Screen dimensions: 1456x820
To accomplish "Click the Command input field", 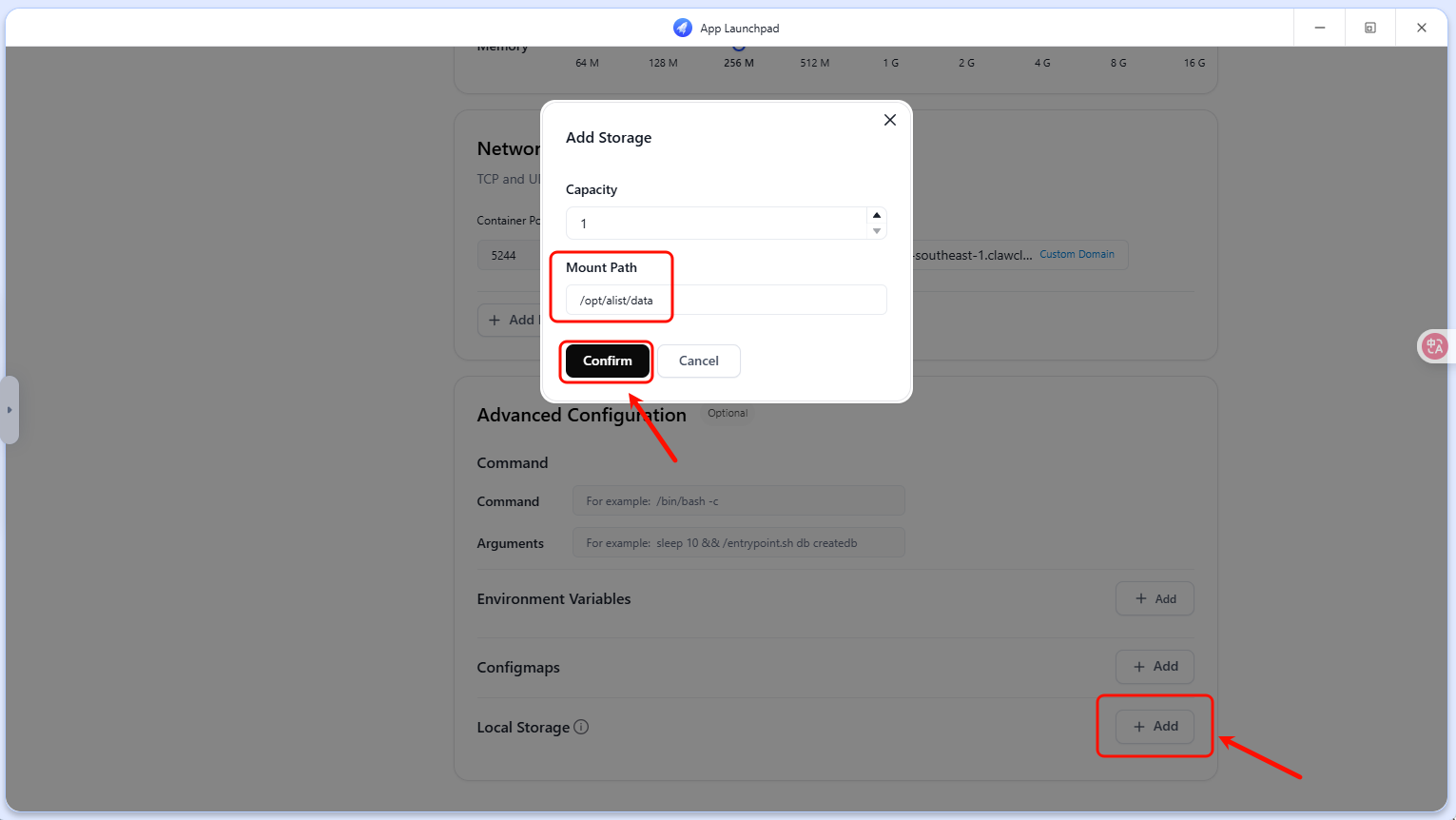I will pyautogui.click(x=738, y=501).
